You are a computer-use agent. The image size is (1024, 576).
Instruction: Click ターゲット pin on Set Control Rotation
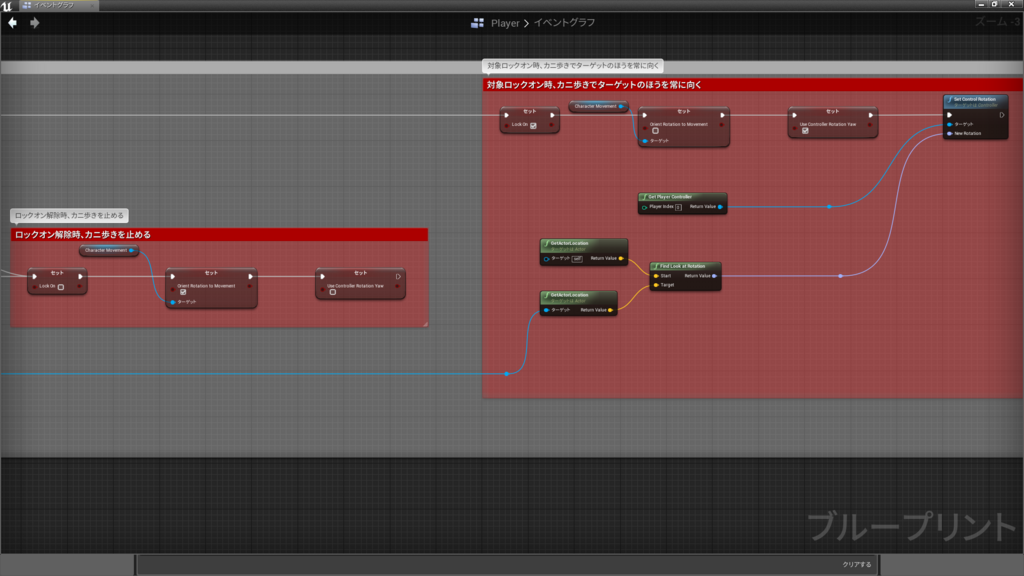[950, 124]
